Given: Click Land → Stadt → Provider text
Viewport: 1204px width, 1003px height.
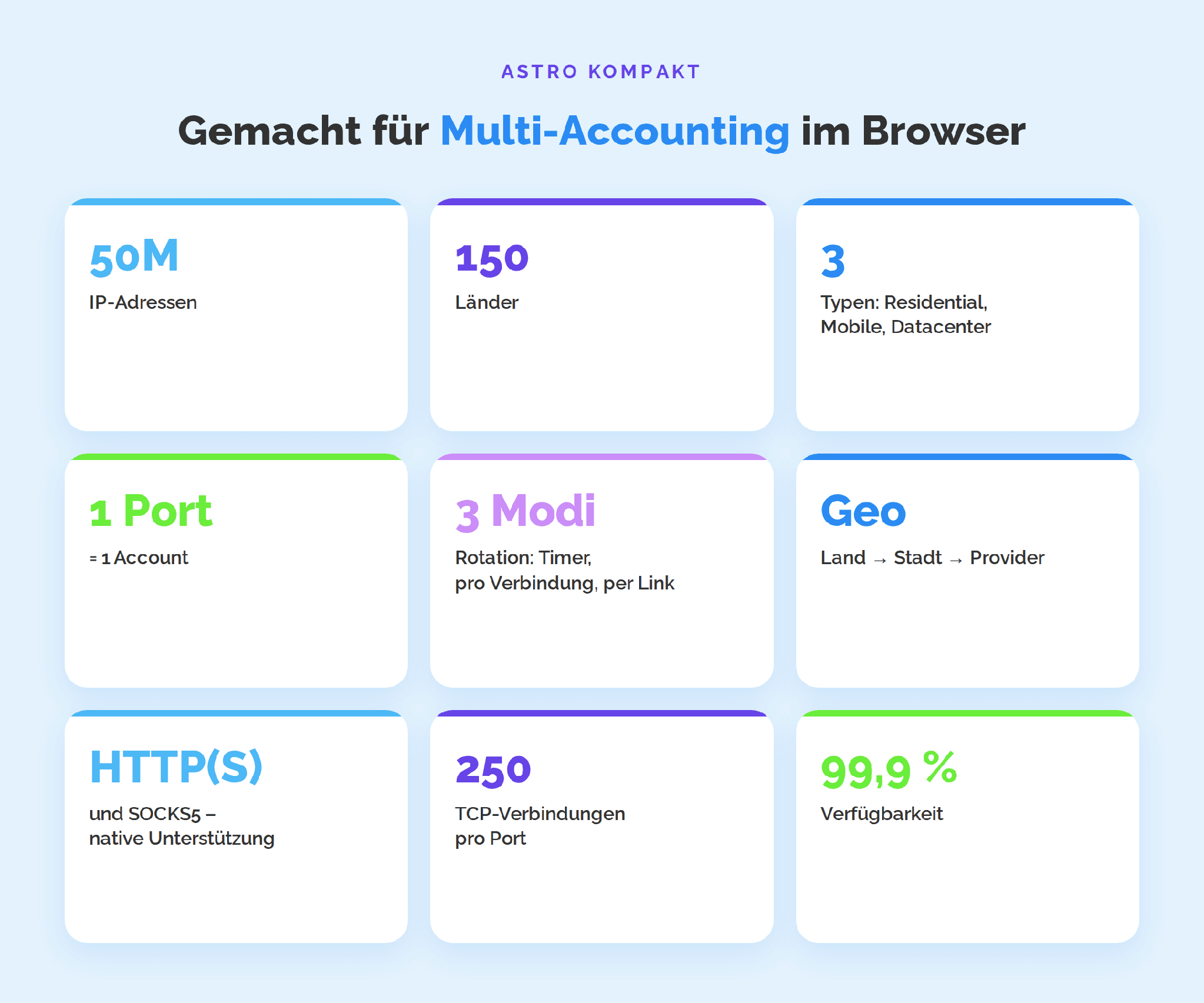Looking at the screenshot, I should click(x=932, y=558).
